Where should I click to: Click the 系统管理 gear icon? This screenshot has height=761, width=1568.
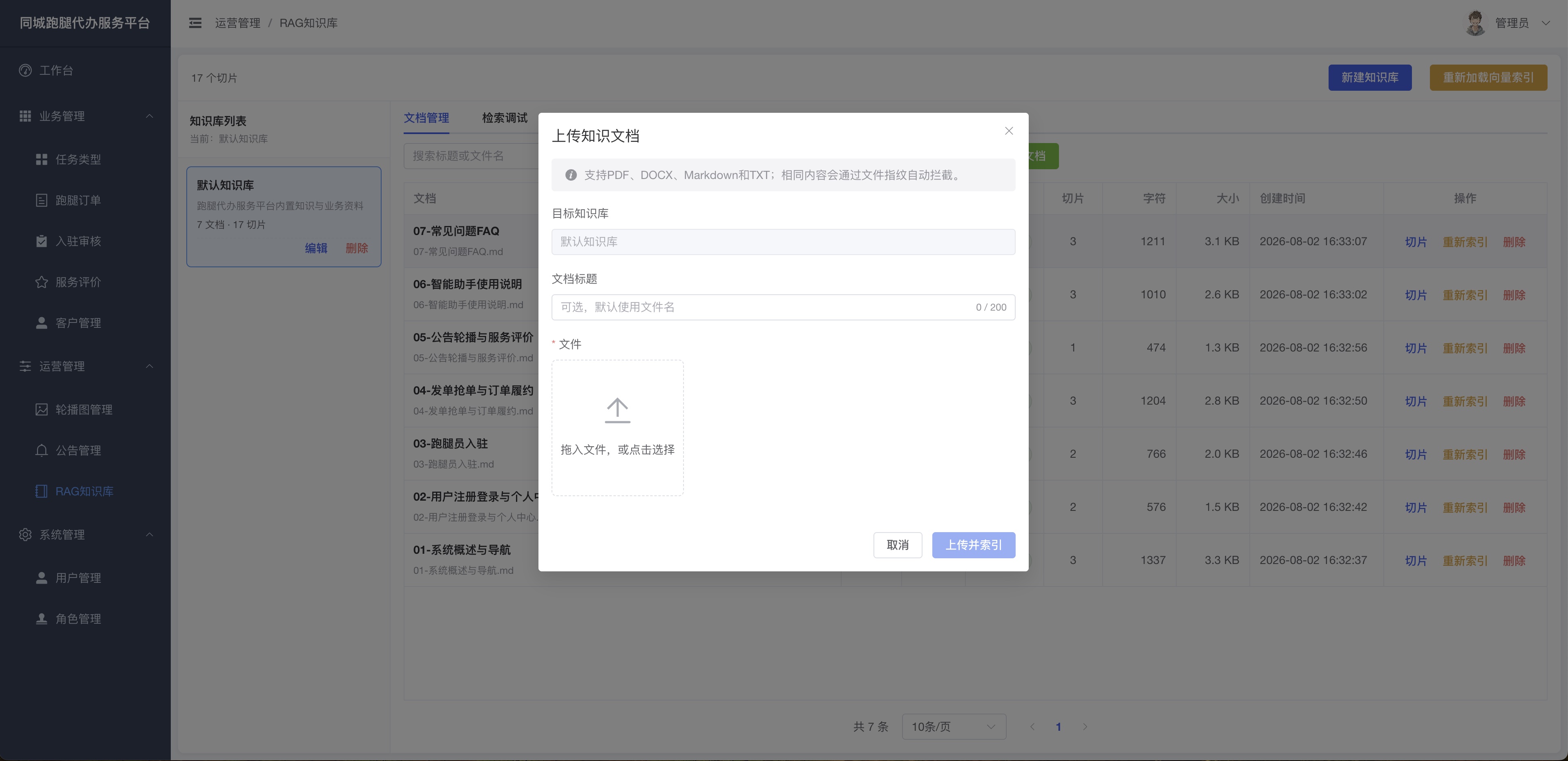25,535
